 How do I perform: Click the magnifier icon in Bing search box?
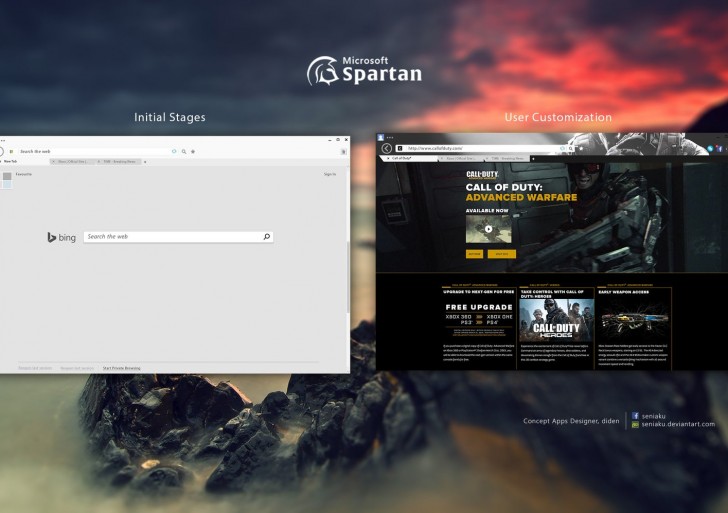tap(266, 237)
